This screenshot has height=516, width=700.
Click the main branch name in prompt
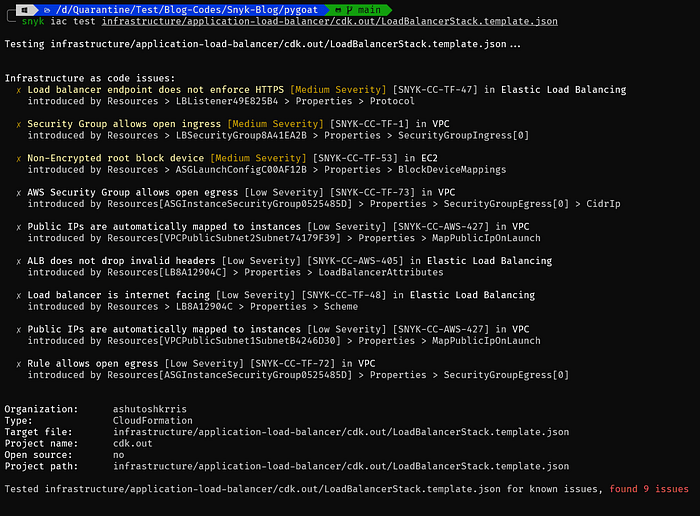369,10
